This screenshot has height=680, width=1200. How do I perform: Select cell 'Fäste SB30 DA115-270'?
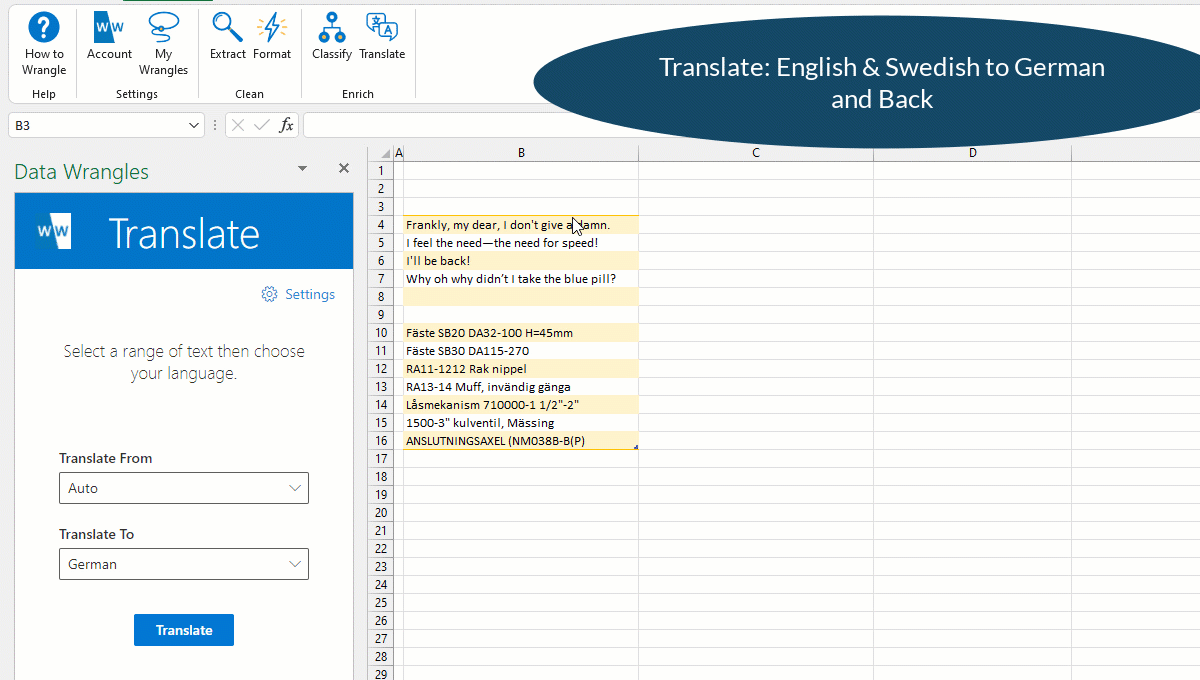(521, 351)
